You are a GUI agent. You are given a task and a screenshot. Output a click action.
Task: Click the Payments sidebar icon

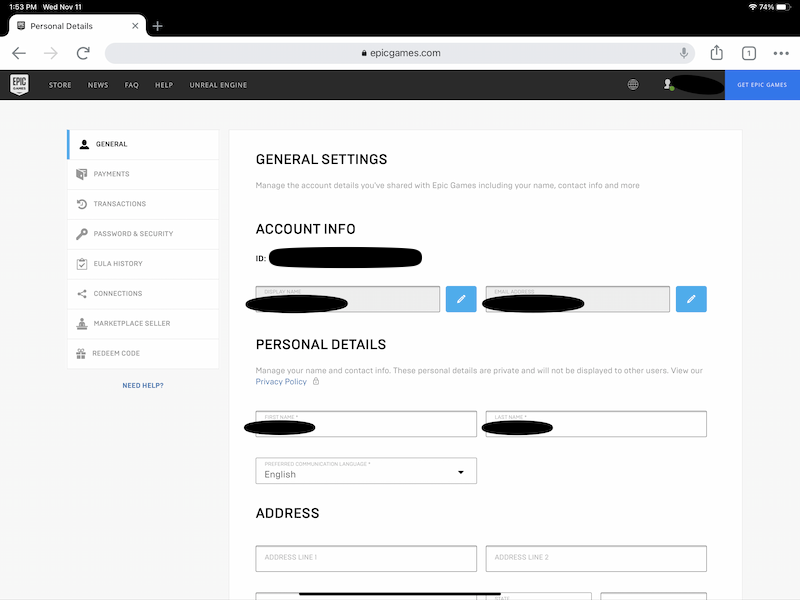[81, 174]
